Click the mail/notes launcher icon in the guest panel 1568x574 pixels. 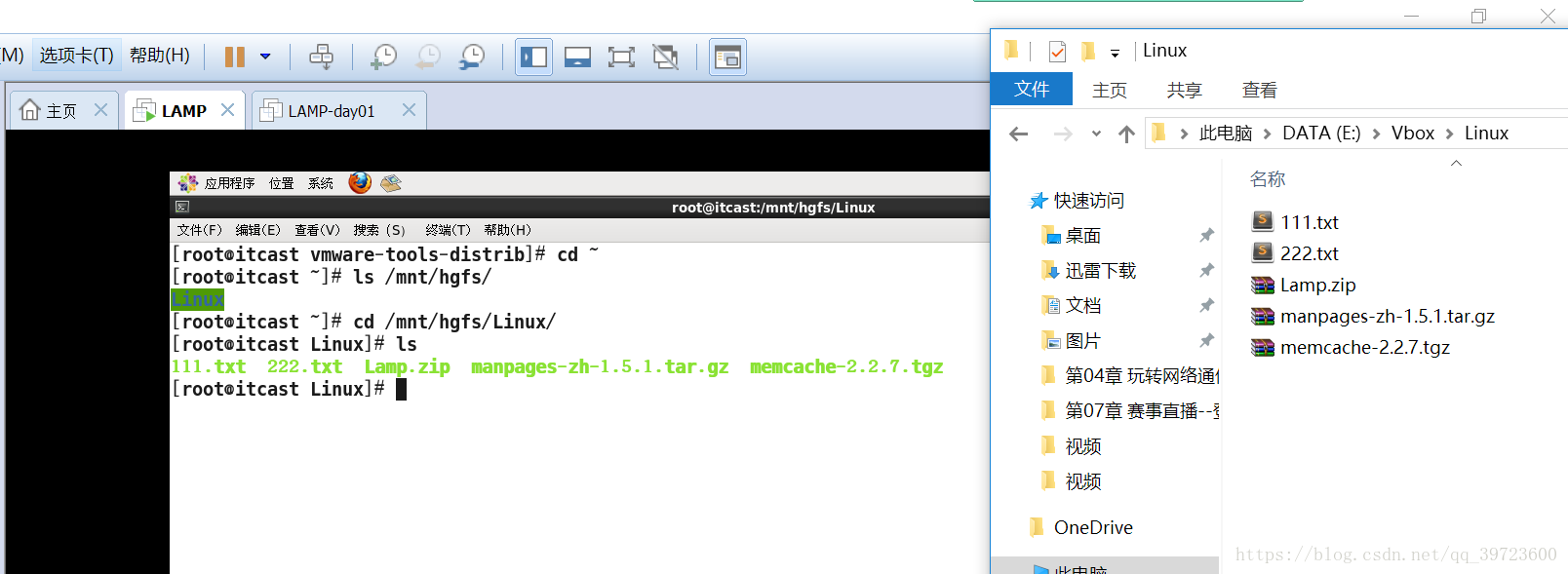[x=391, y=182]
